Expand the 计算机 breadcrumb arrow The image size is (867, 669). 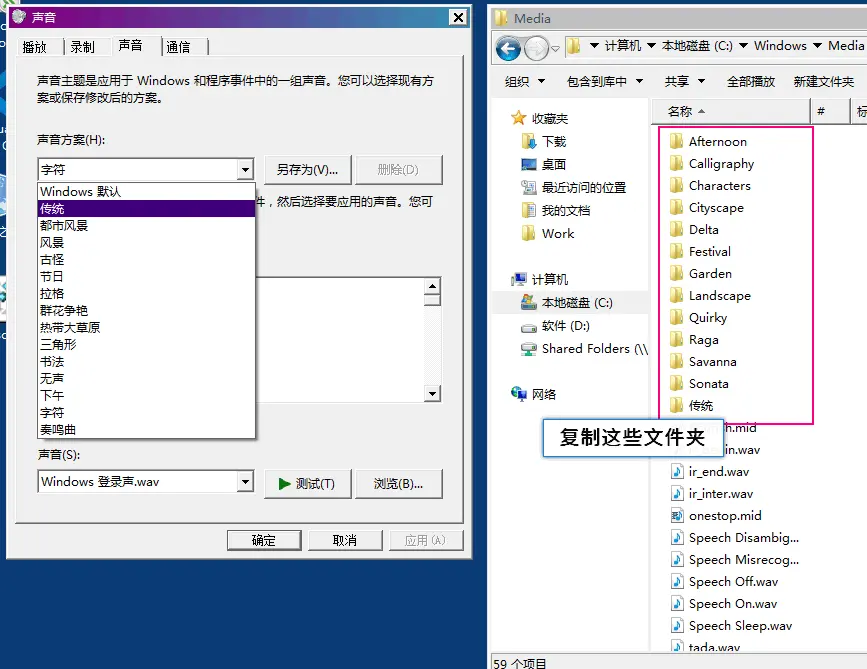tap(651, 45)
